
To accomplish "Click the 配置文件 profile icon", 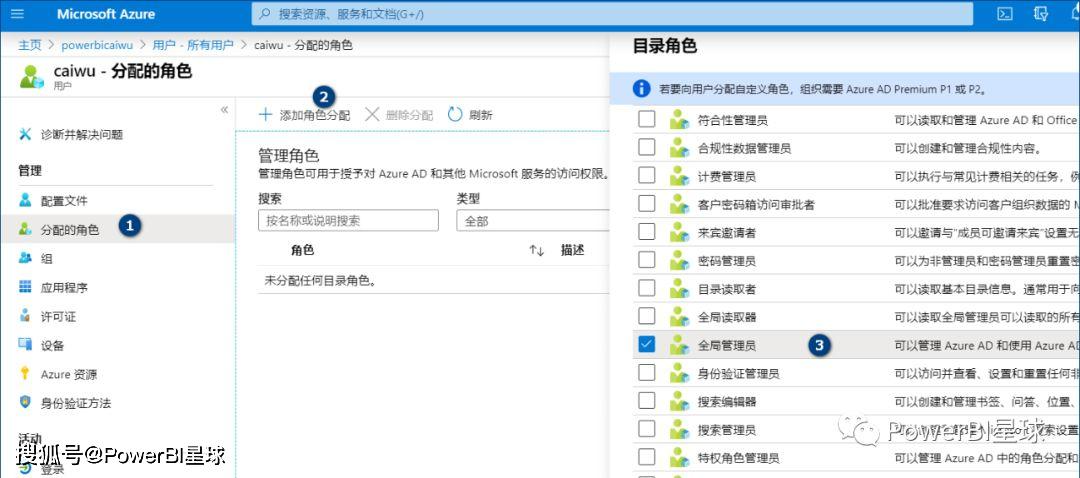I will tap(25, 200).
